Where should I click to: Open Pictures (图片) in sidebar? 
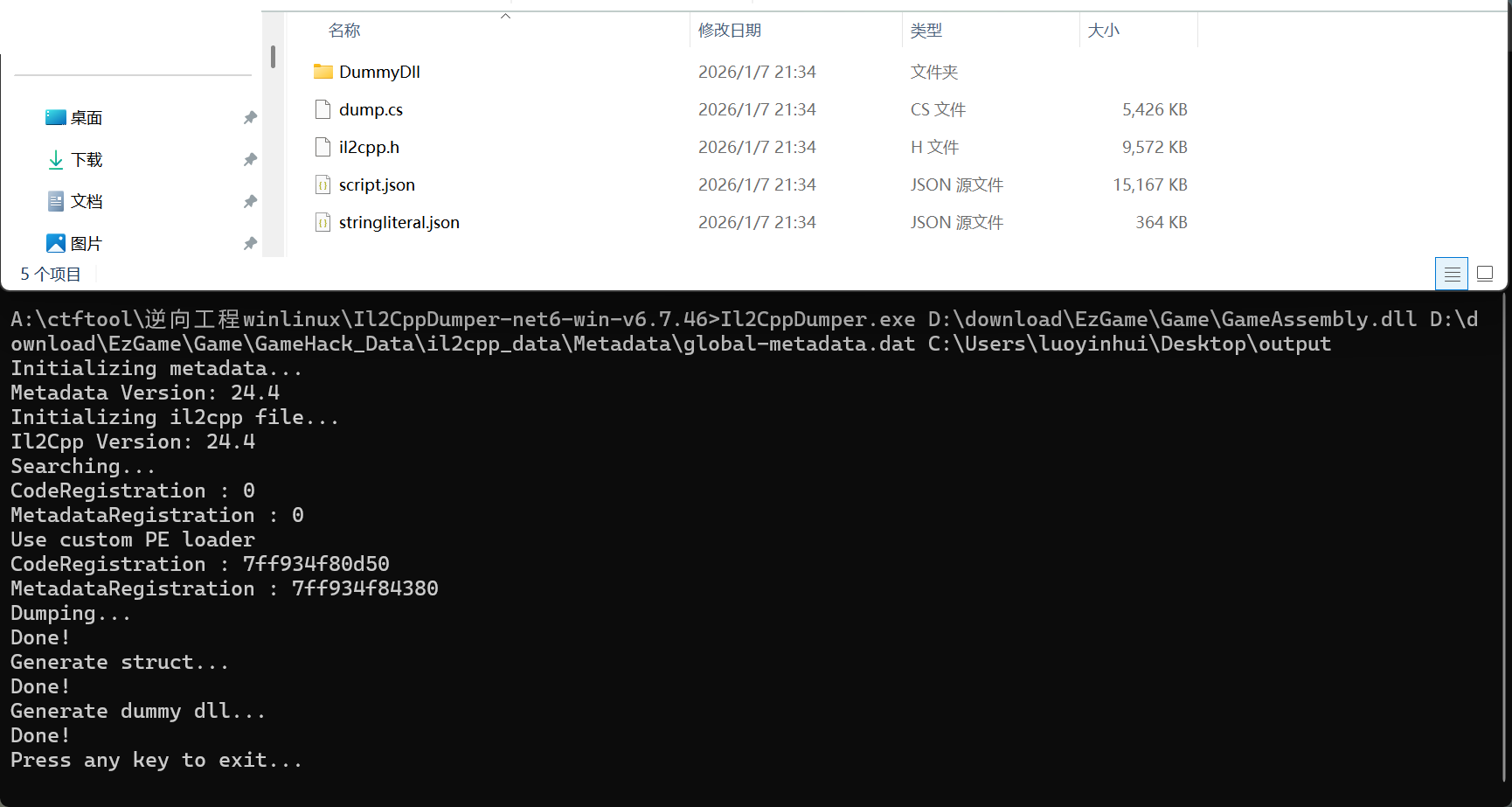click(x=86, y=244)
